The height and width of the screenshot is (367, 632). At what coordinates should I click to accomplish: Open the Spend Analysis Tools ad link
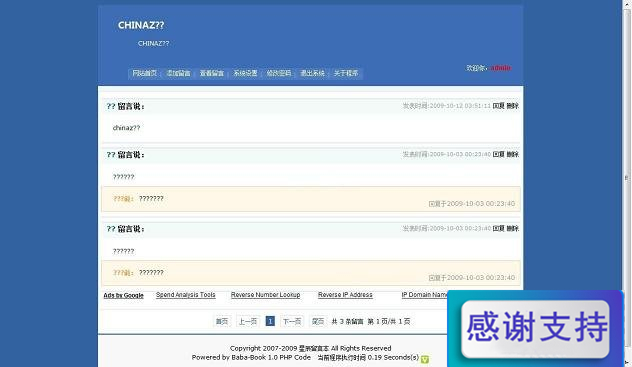pos(186,295)
